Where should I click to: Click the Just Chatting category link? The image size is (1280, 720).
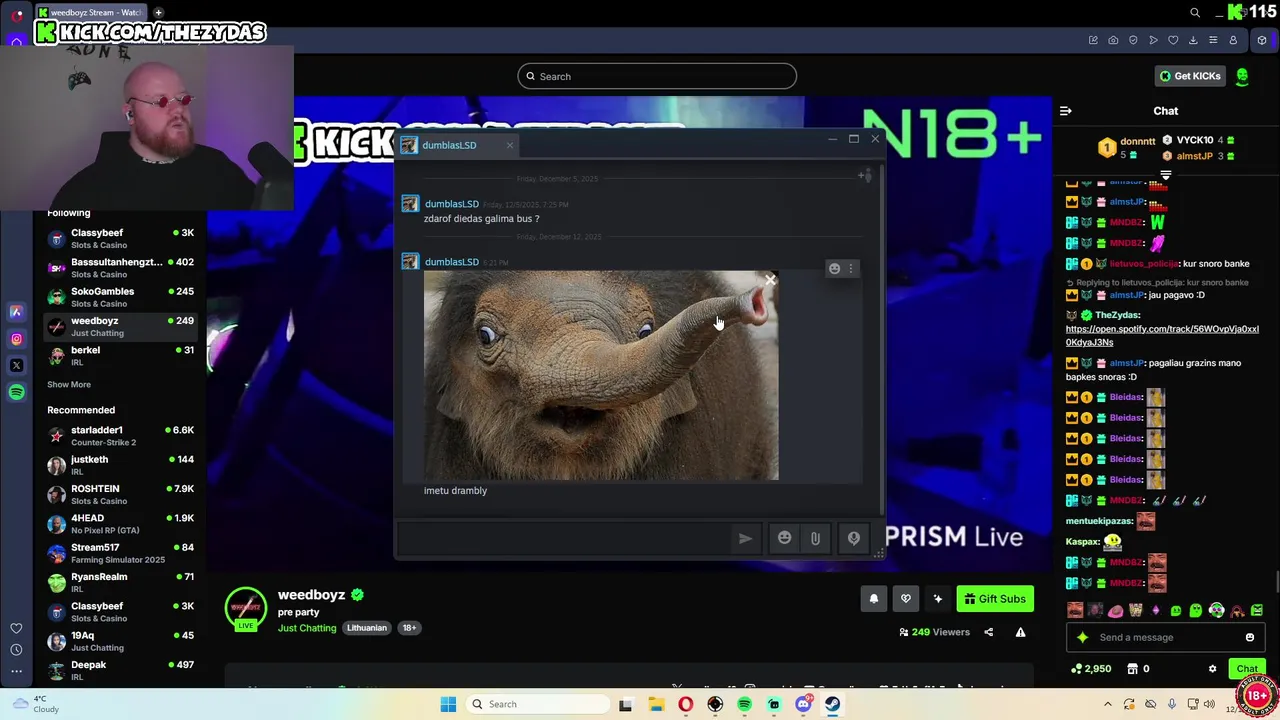(307, 628)
